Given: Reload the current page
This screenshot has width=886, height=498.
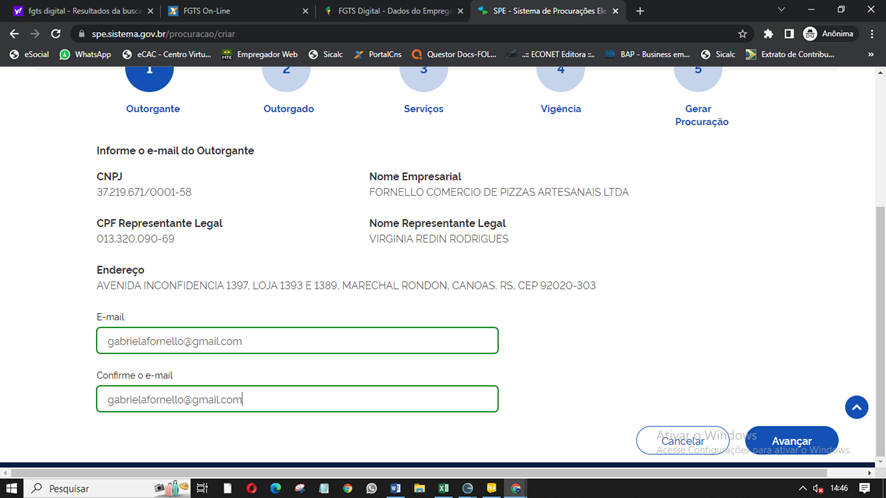Looking at the screenshot, I should [x=57, y=33].
